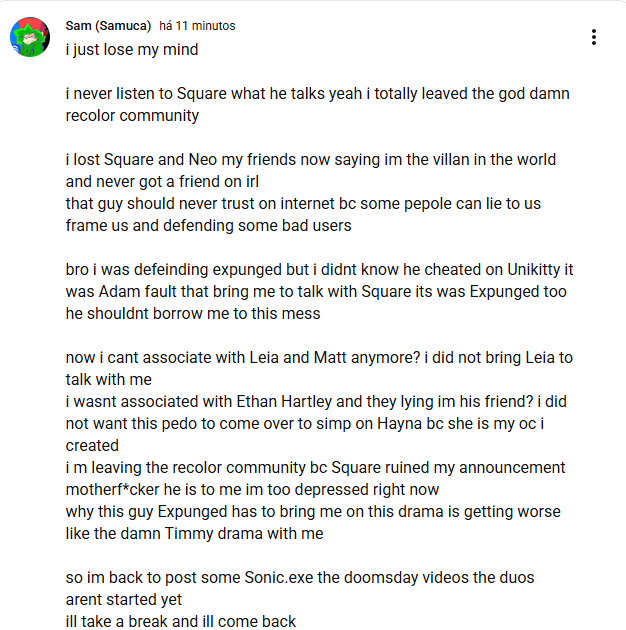The width and height of the screenshot is (626, 630).
Task: Click the line starting "now i cant associate"
Action: pyautogui.click(x=319, y=357)
